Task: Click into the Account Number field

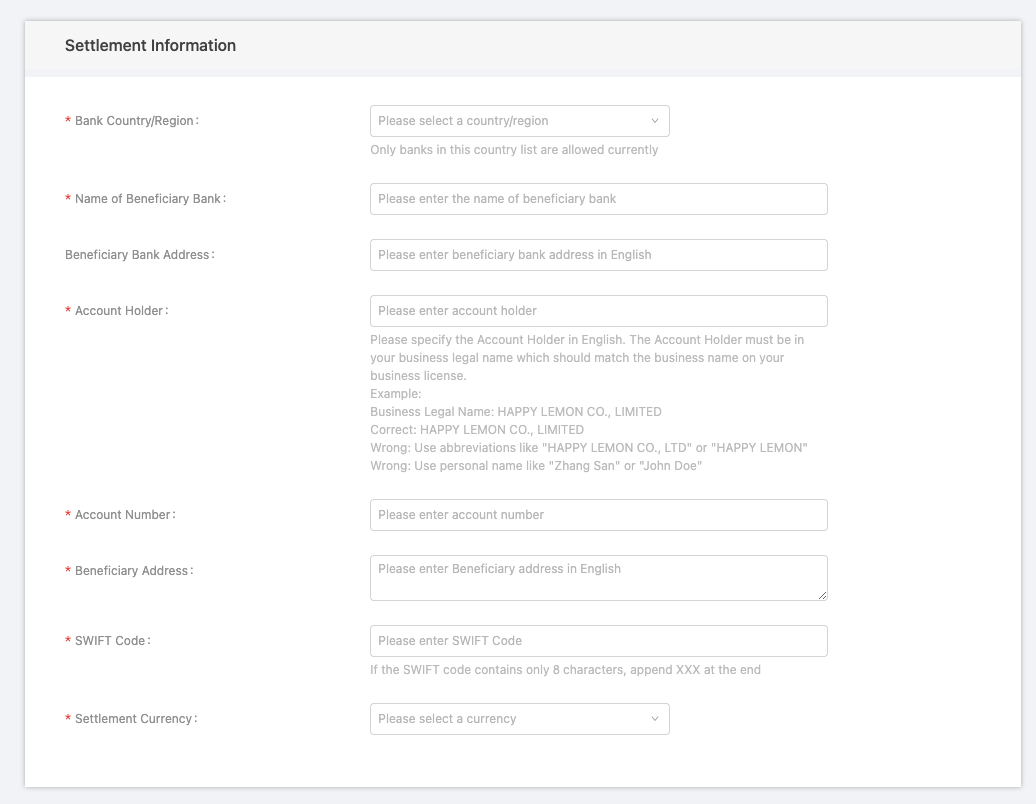Action: (x=598, y=515)
